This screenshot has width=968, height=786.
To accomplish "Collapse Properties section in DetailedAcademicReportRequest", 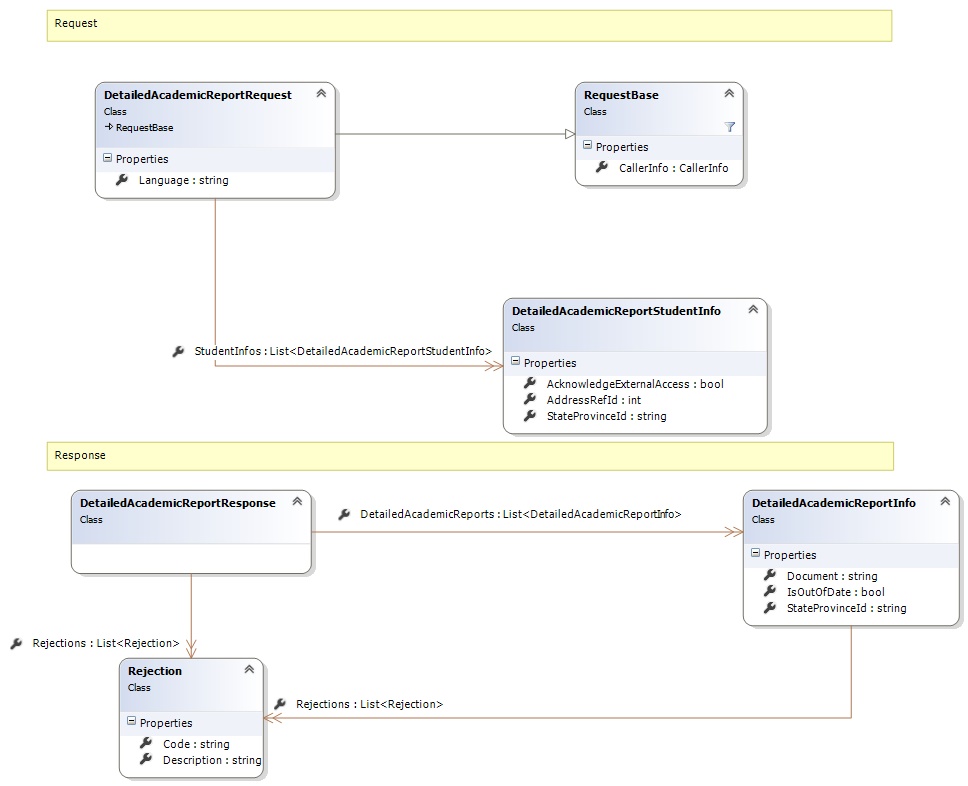I will [x=107, y=158].
